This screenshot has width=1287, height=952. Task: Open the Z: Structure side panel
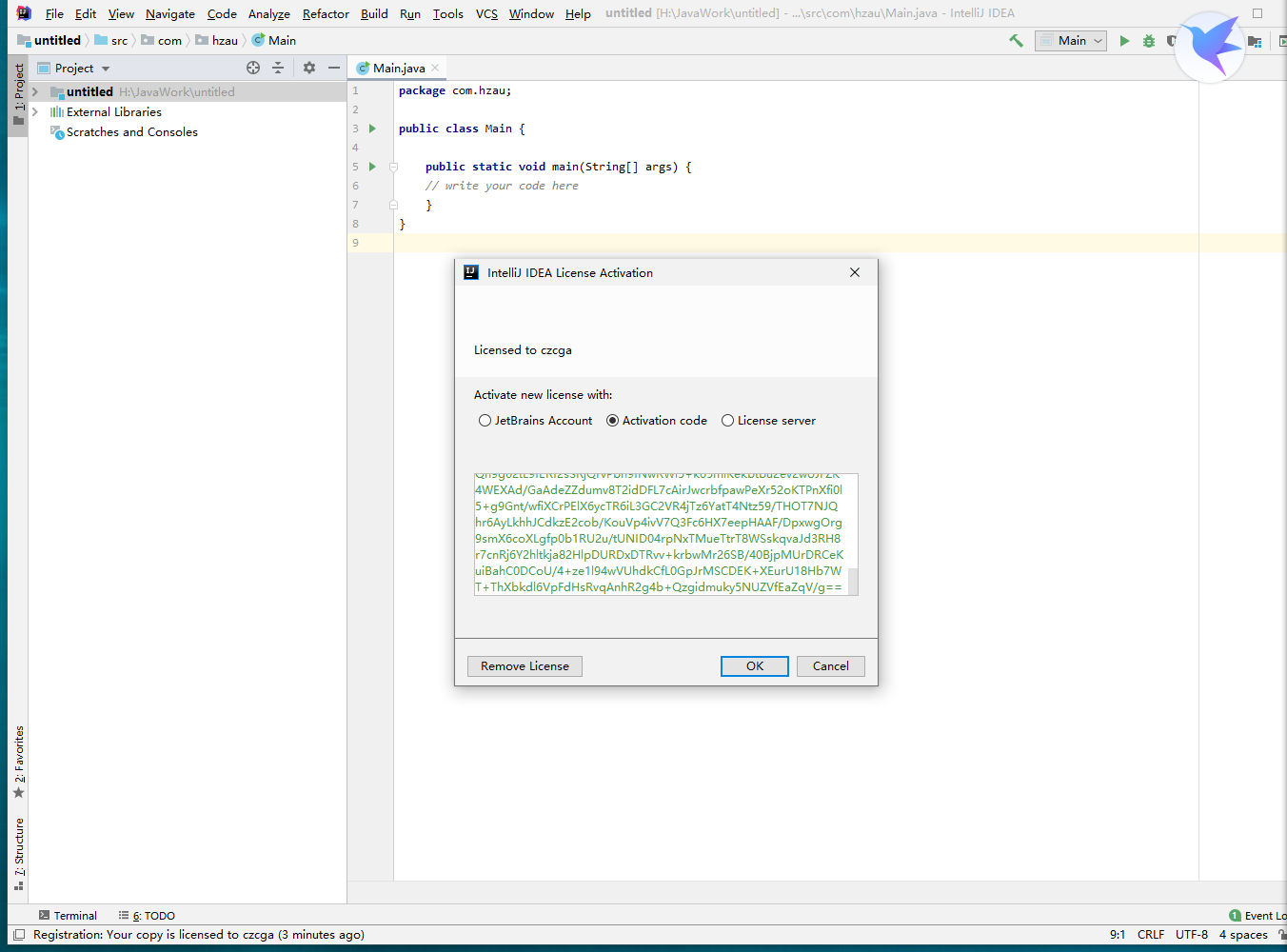19,854
